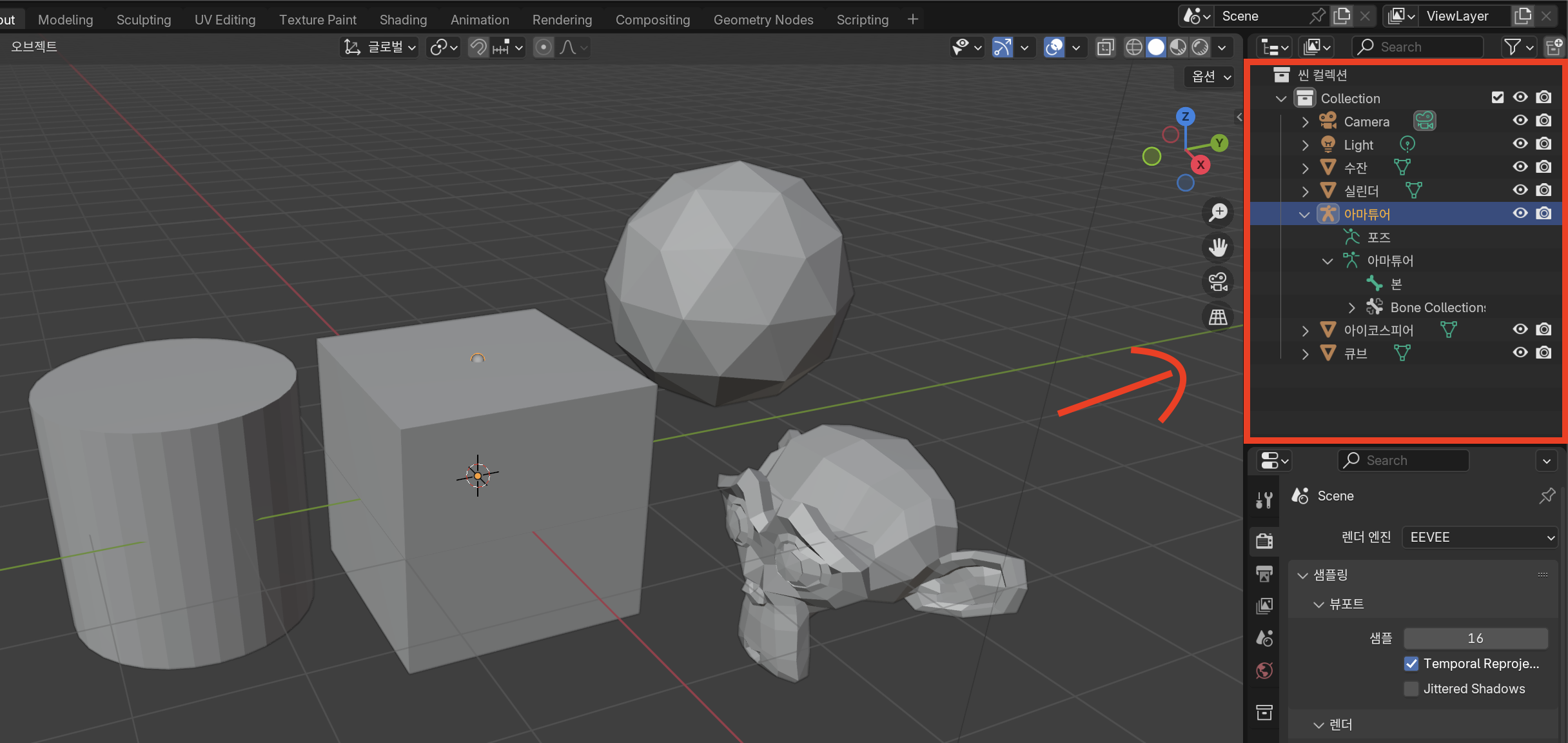Click the outliner Search field
The height and width of the screenshot is (743, 1568).
pyautogui.click(x=1418, y=47)
